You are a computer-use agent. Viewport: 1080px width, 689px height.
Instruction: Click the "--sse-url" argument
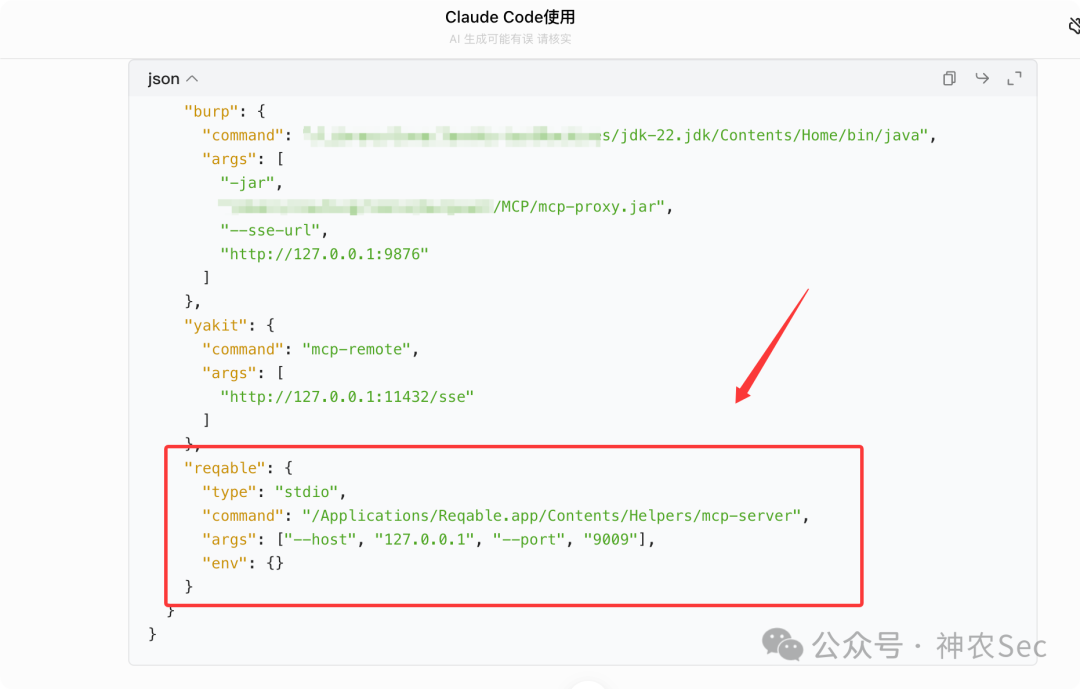click(x=270, y=230)
